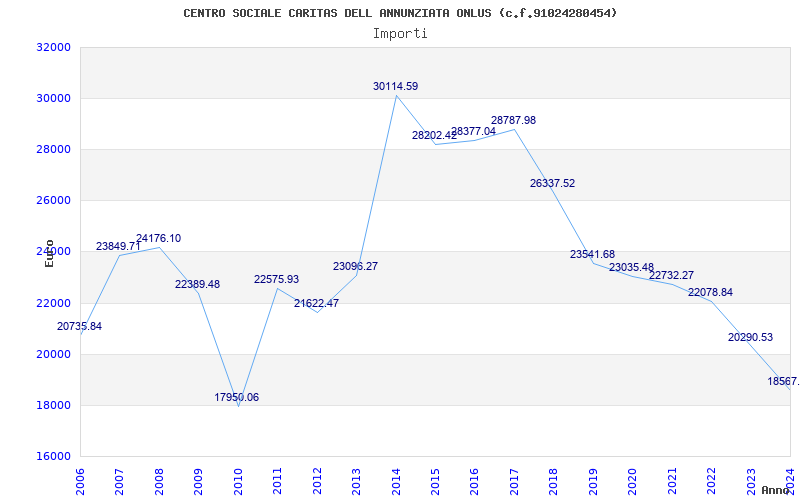Click x-axis year 2012
This screenshot has height=500, width=800.
317,481
